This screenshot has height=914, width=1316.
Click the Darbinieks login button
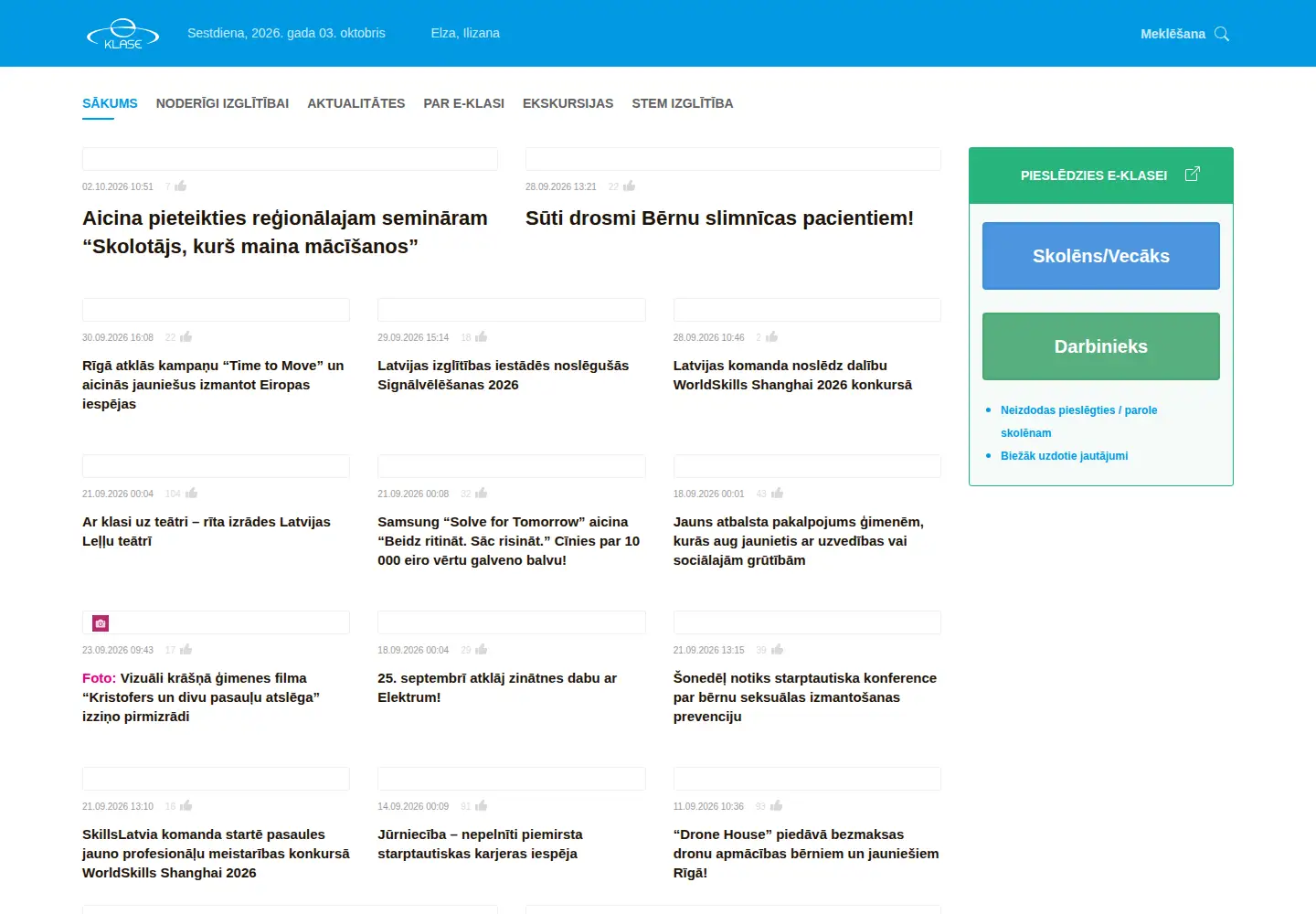click(x=1101, y=346)
